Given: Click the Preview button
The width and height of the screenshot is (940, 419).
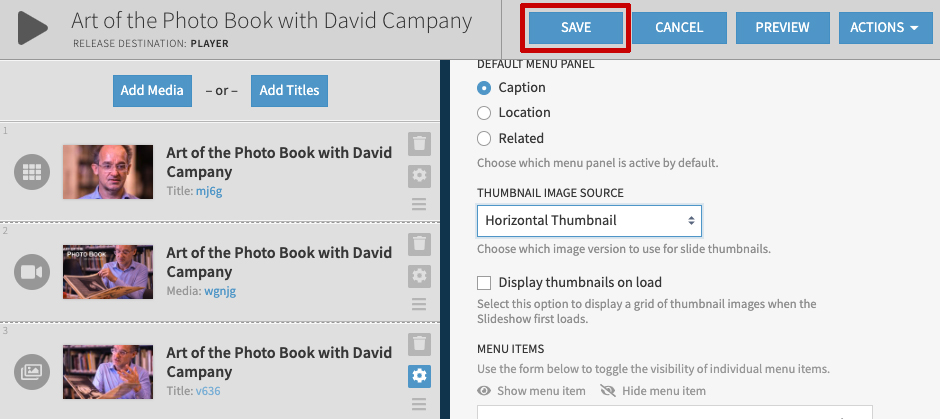Looking at the screenshot, I should (783, 28).
